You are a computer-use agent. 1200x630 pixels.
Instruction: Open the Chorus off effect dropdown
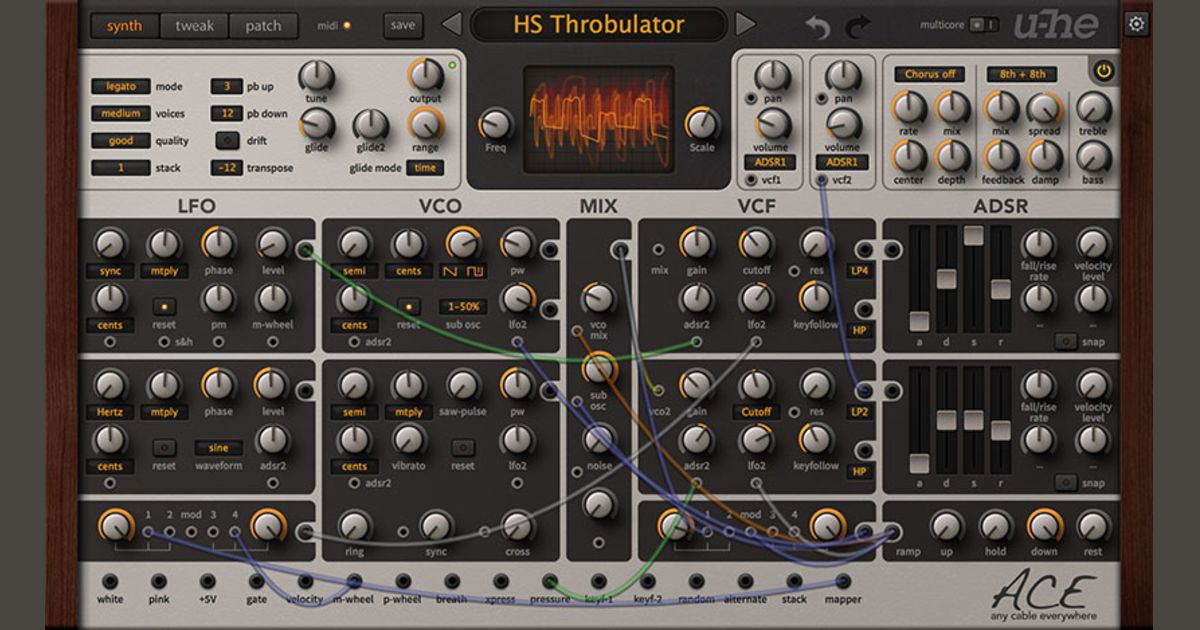928,73
